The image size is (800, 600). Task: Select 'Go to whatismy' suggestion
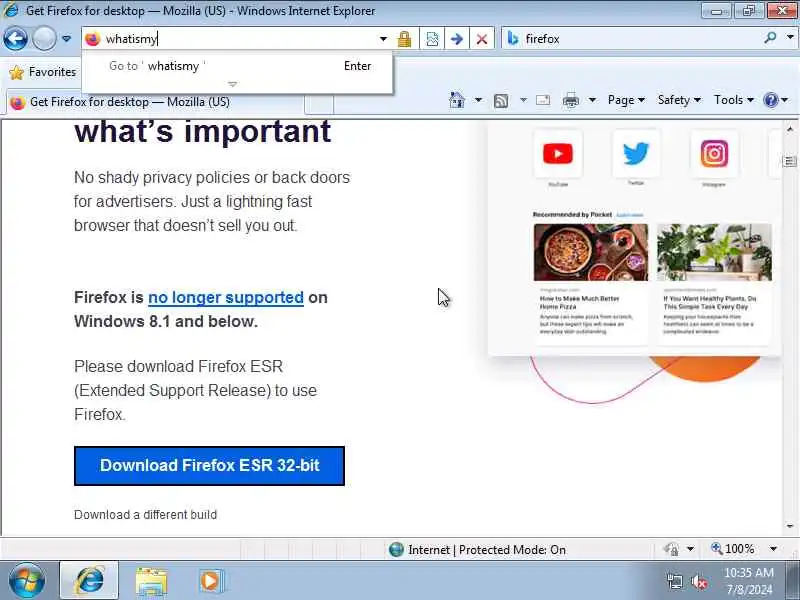coord(237,66)
